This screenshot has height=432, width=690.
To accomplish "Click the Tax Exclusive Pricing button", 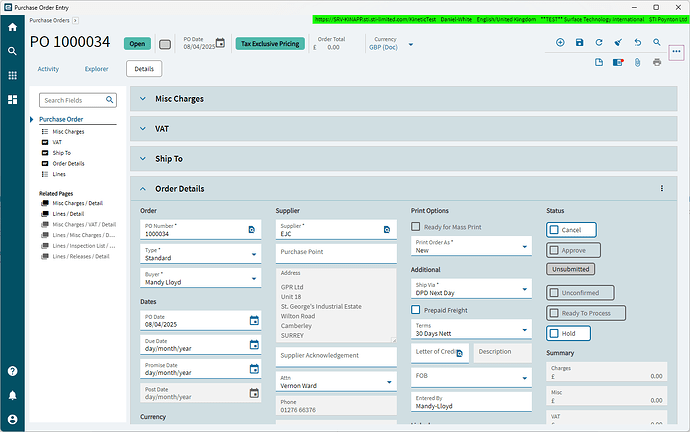I will tap(270, 44).
